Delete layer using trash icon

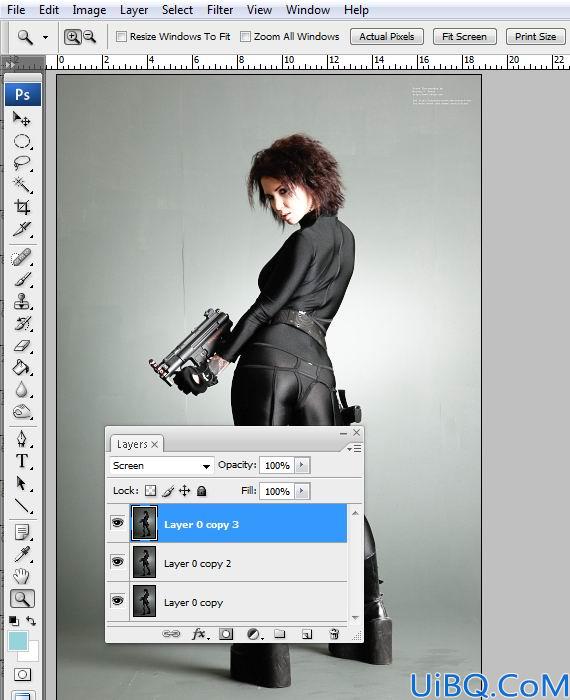pos(334,634)
